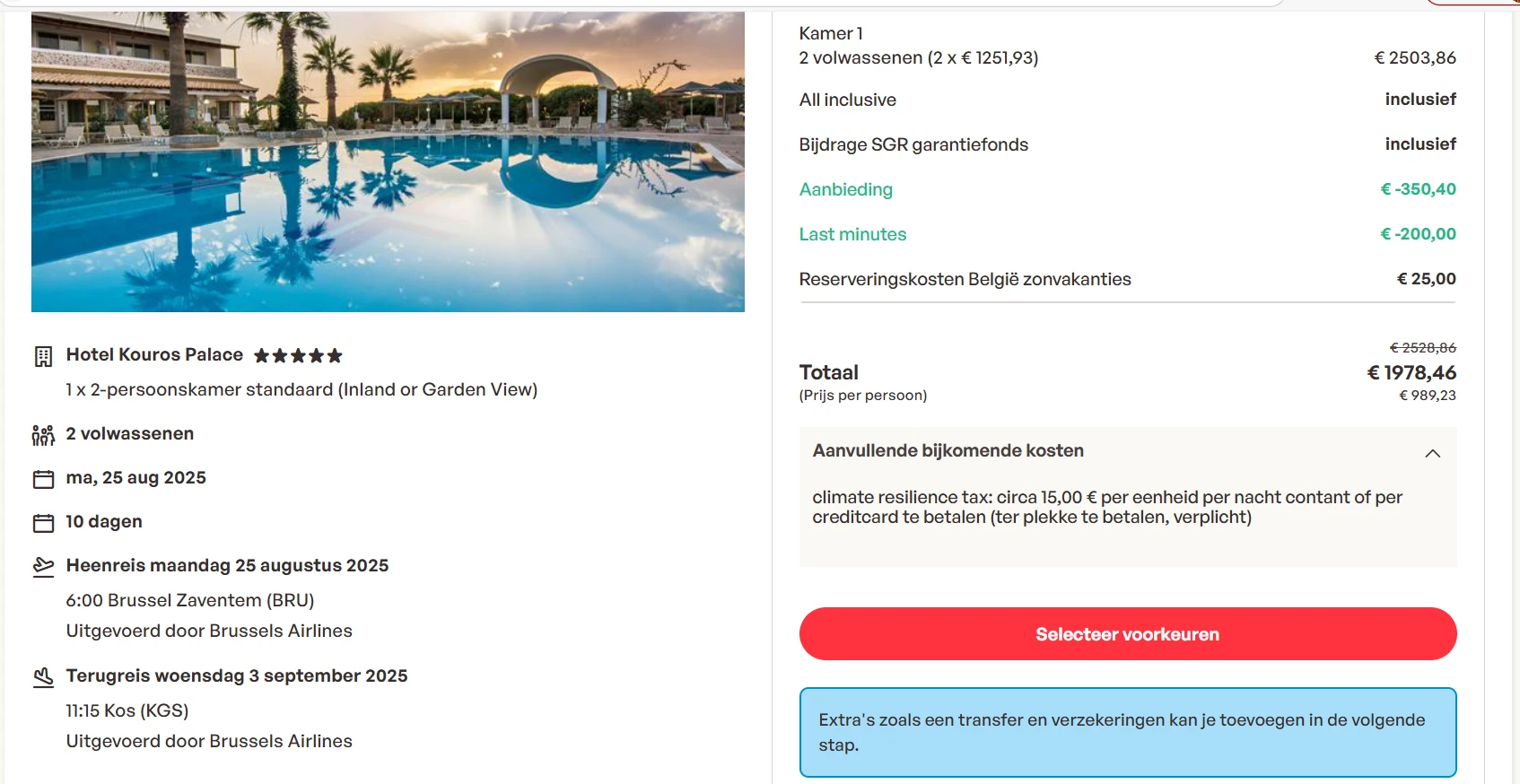Click the first star beside Hotel Kouros Palace

point(260,355)
